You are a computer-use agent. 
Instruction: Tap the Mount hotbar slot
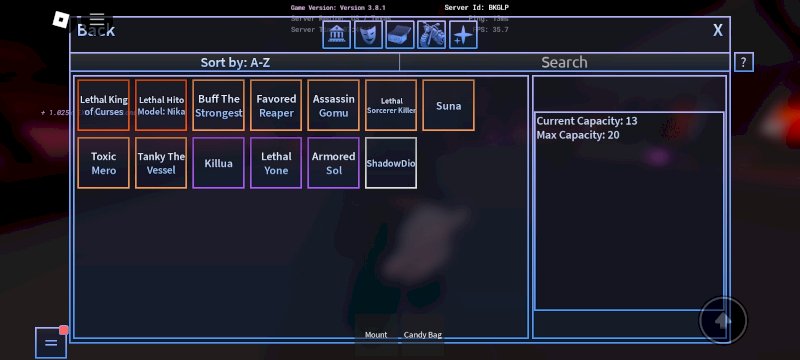click(376, 335)
